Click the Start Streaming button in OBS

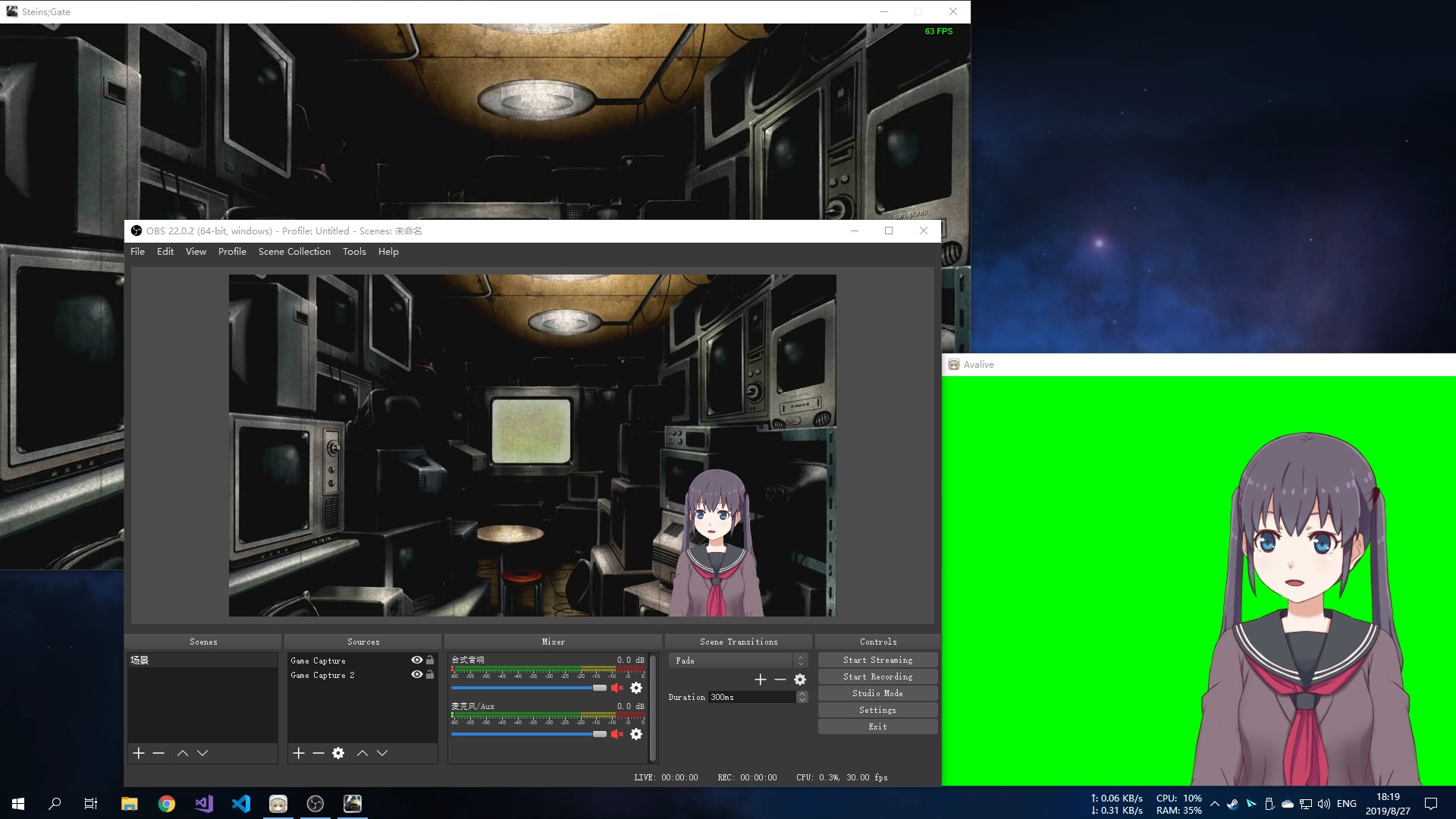[x=878, y=660]
